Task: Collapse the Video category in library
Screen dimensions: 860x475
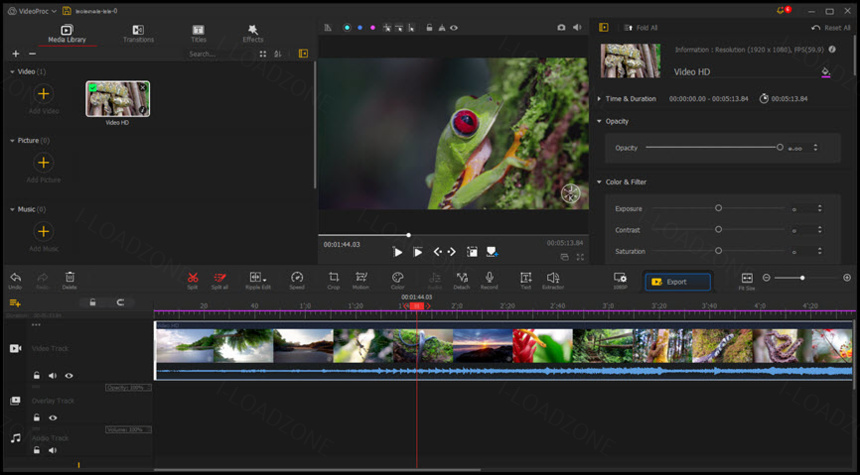Action: point(12,72)
